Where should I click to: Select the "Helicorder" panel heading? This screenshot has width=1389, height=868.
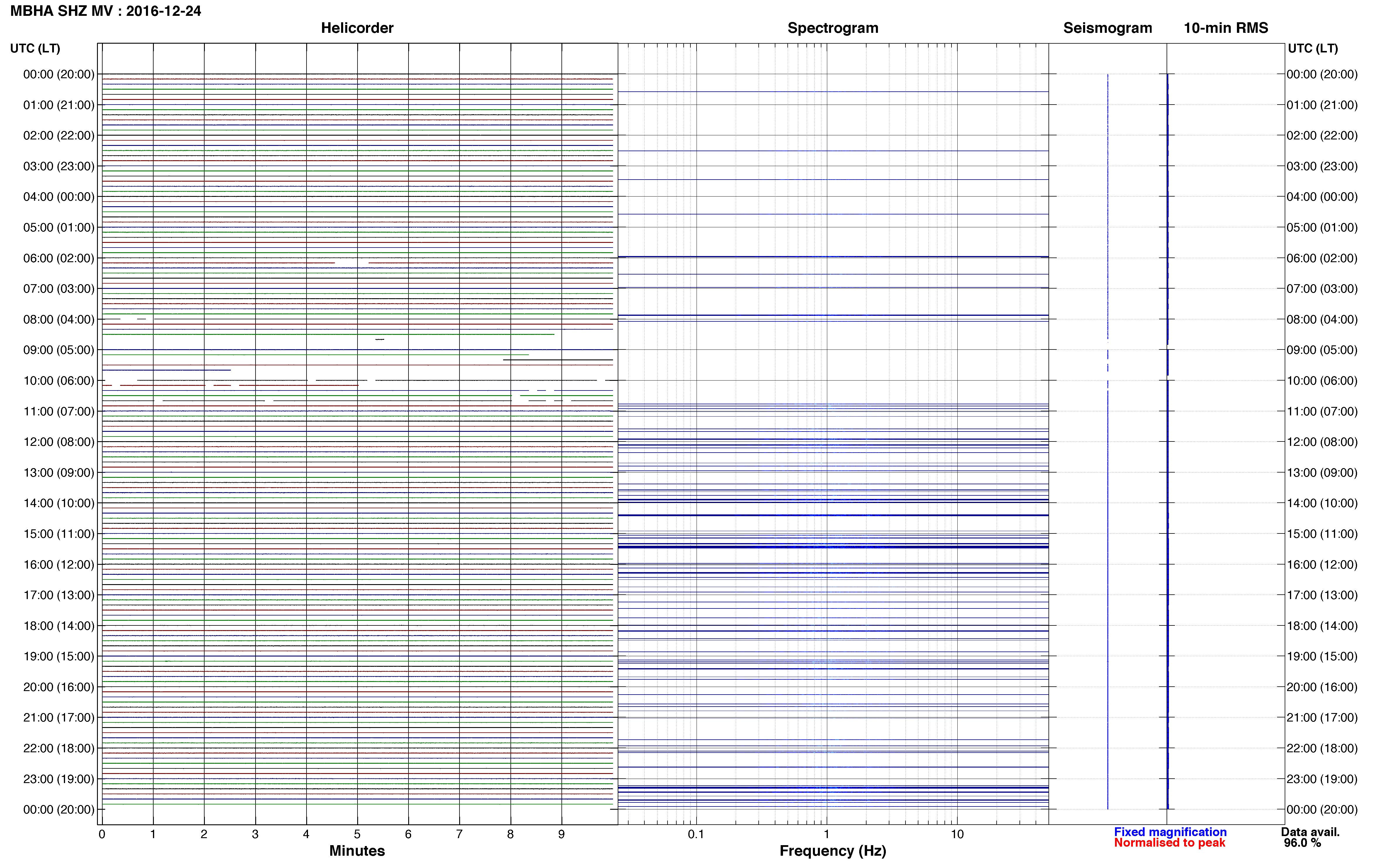tap(357, 28)
